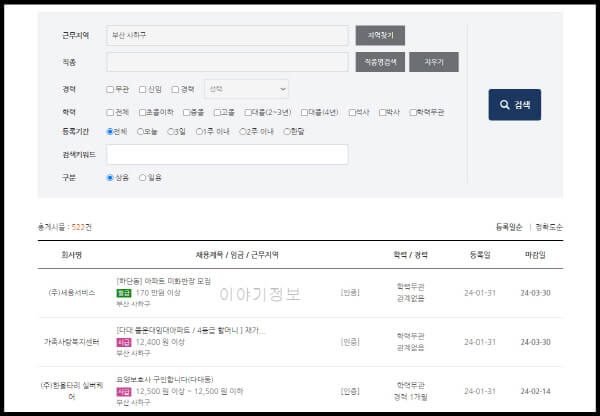Click the 마감일 column header
The height and width of the screenshot is (416, 600).
click(x=535, y=255)
